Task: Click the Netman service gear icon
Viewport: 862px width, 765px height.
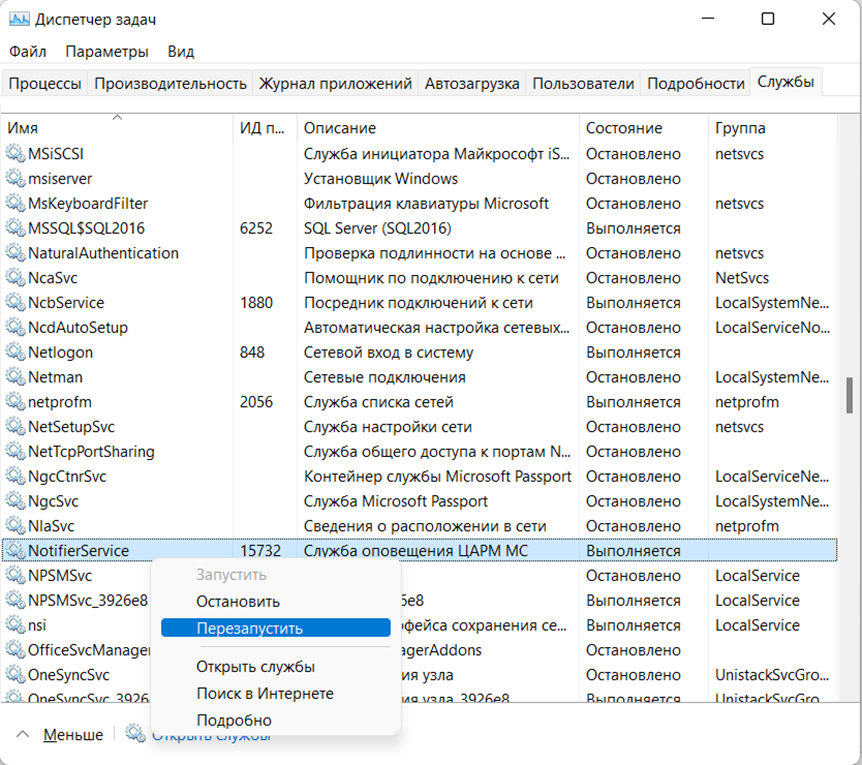Action: [x=15, y=377]
